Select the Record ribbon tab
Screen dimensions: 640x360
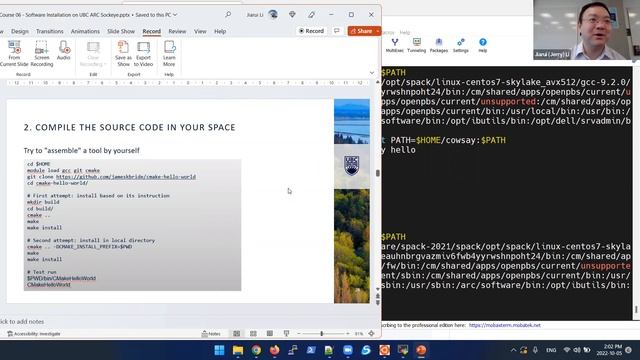151,31
